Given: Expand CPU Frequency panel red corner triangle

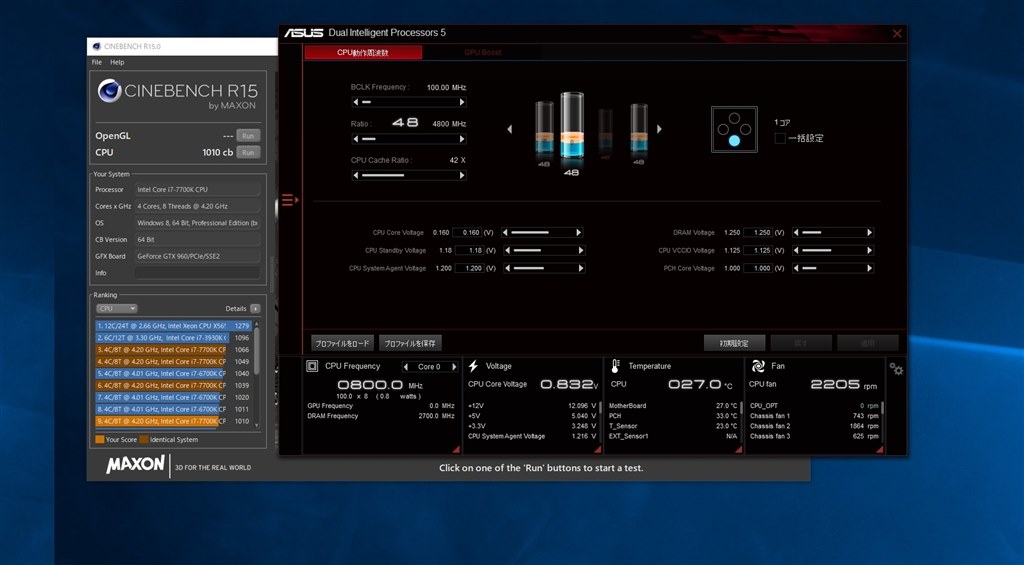Looking at the screenshot, I should [x=456, y=449].
